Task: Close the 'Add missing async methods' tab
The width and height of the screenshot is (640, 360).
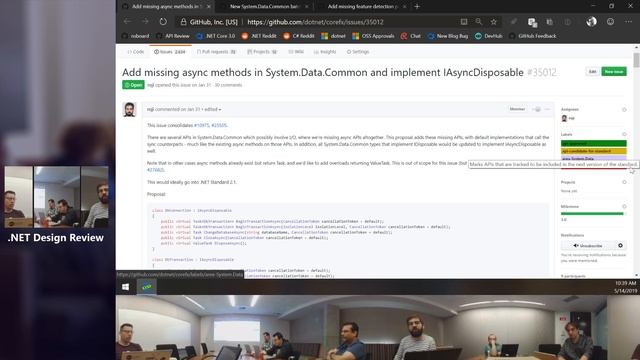Action: 209,7
